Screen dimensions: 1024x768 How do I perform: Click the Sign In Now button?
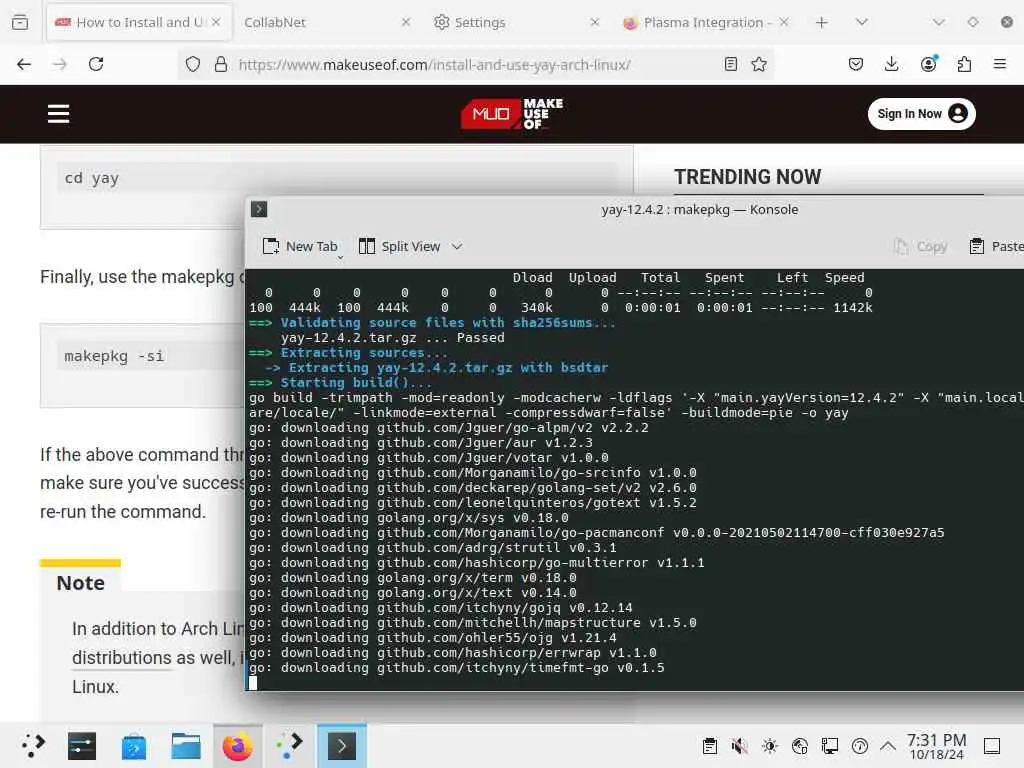(921, 114)
